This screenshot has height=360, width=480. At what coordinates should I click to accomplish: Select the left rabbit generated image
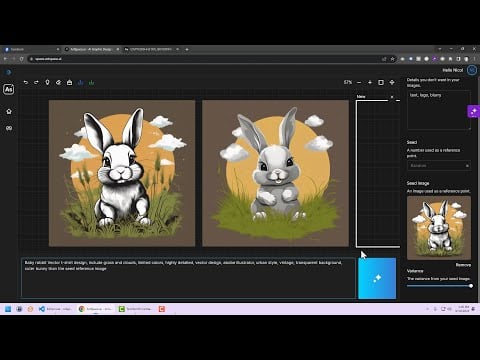click(122, 173)
